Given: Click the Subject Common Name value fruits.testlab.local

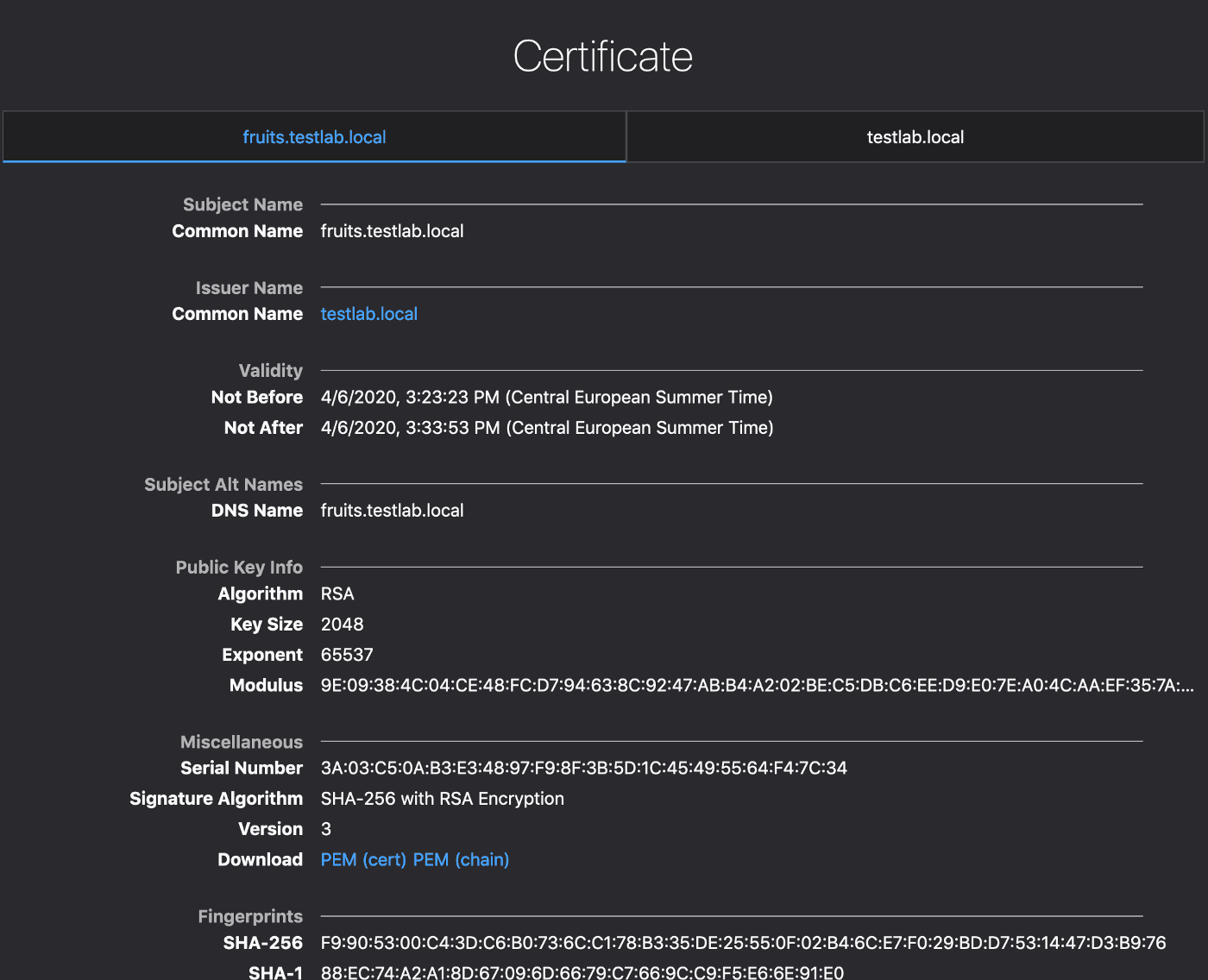Looking at the screenshot, I should (392, 231).
